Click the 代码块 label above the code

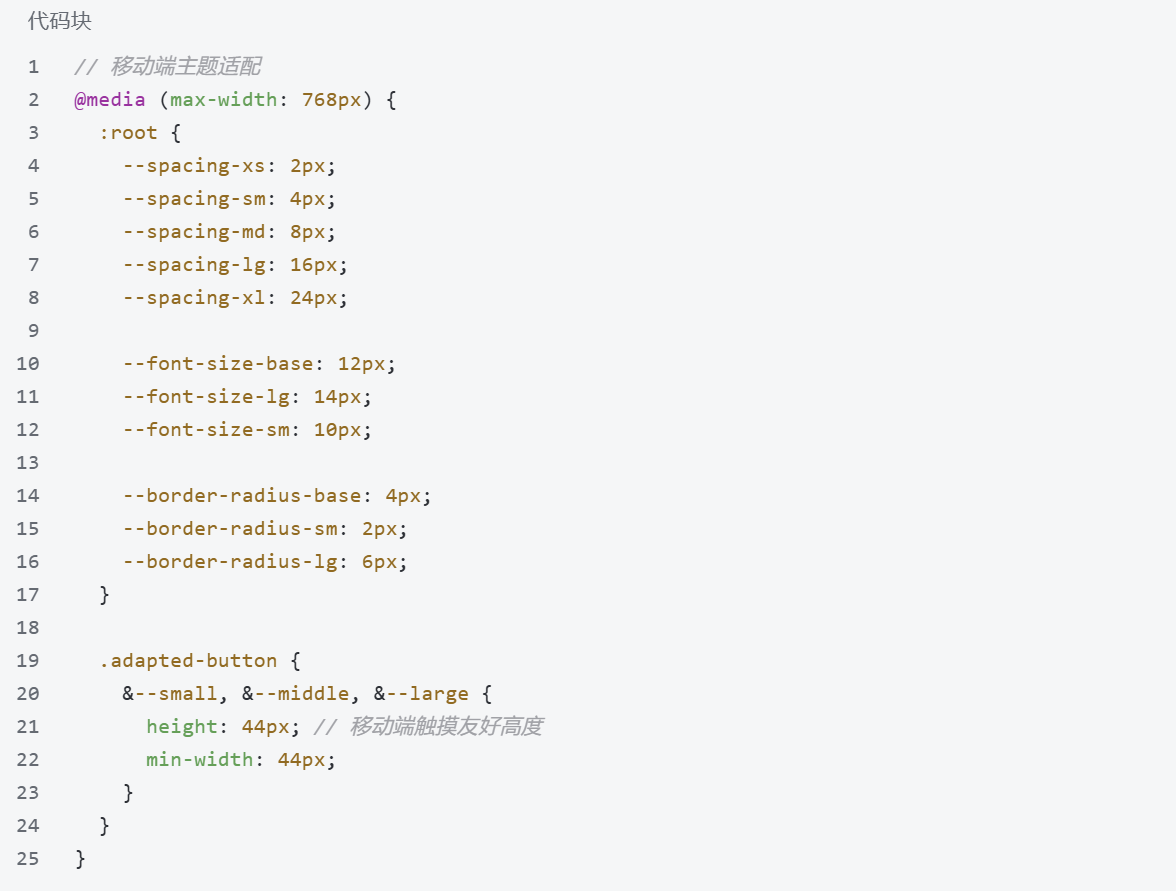coord(60,21)
